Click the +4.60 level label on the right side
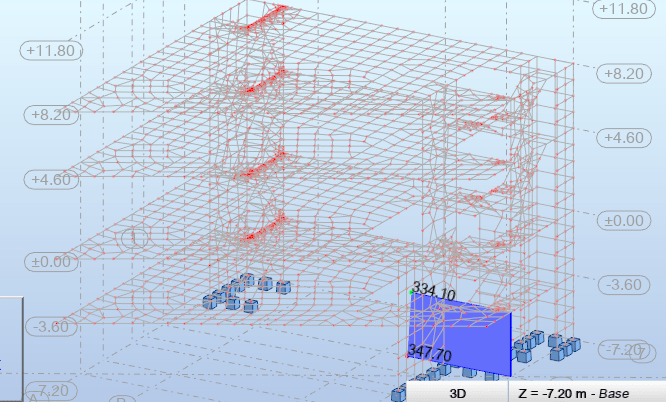 [624, 138]
